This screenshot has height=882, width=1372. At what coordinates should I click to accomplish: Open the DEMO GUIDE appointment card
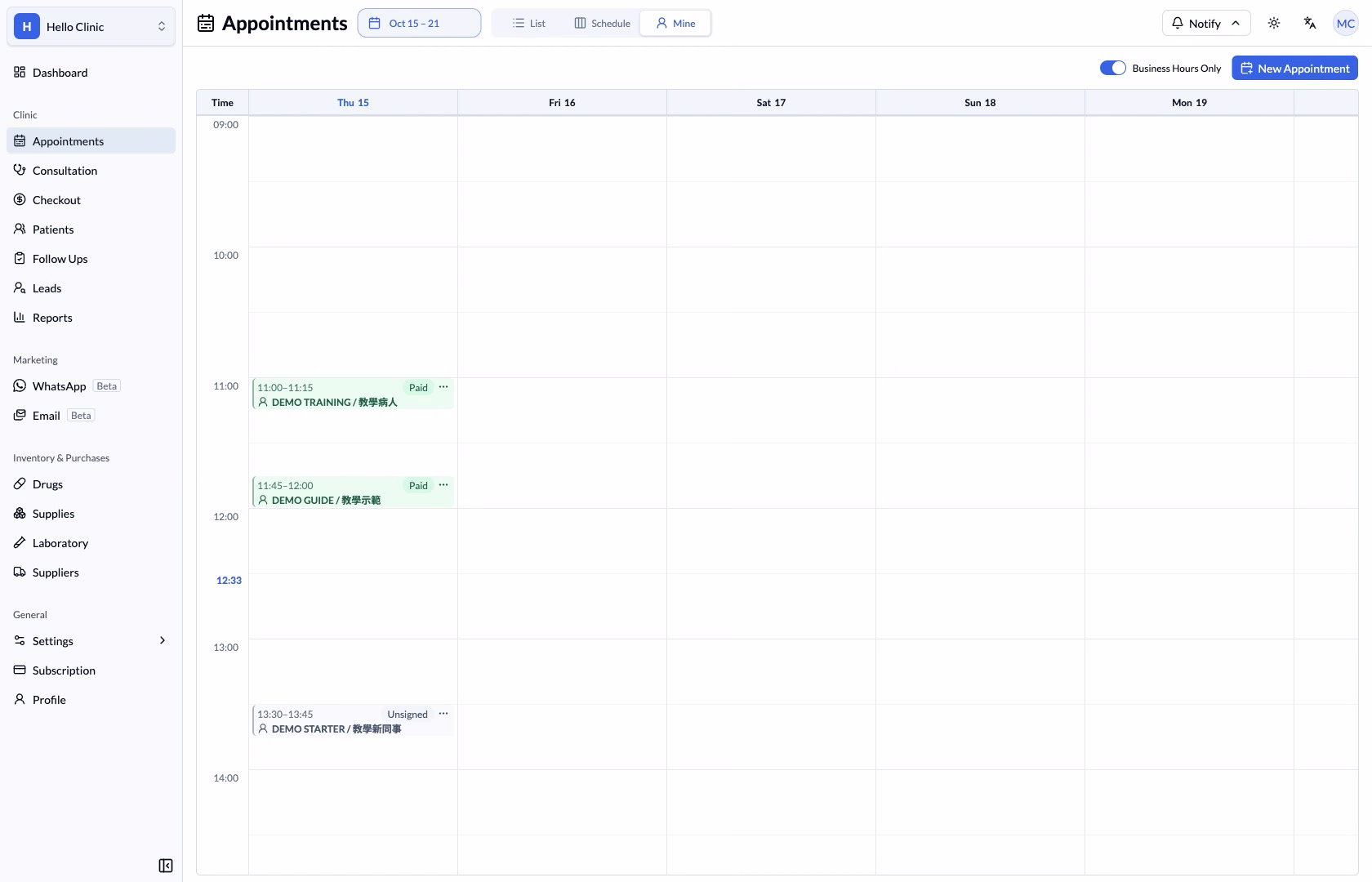click(x=353, y=492)
